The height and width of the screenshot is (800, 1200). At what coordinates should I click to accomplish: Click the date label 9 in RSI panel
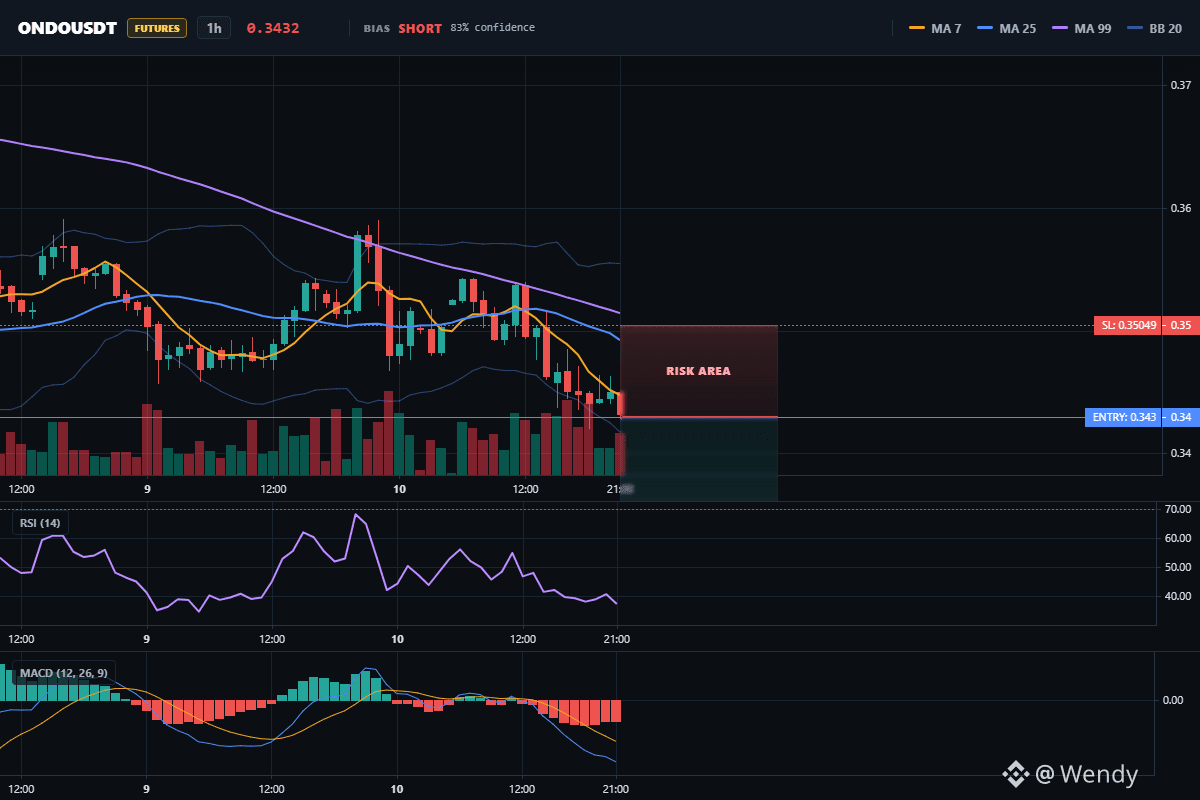pyautogui.click(x=146, y=639)
